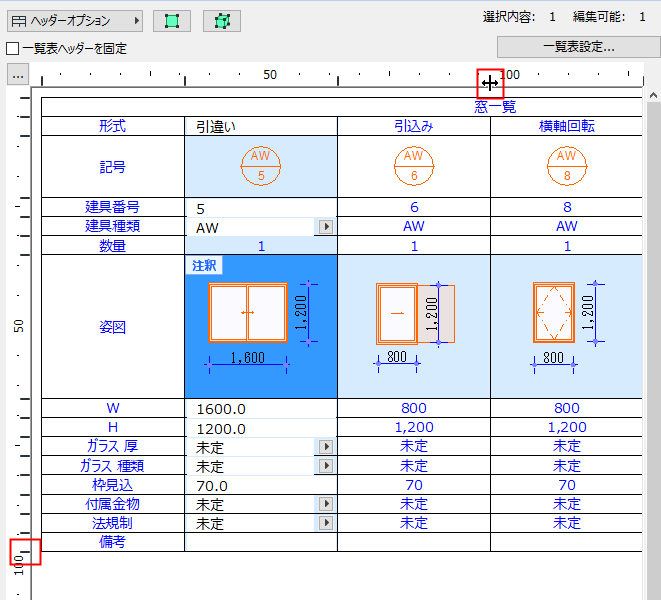Select the 1,600 wide window elevation drawing
This screenshot has height=600, width=661.
[x=248, y=312]
